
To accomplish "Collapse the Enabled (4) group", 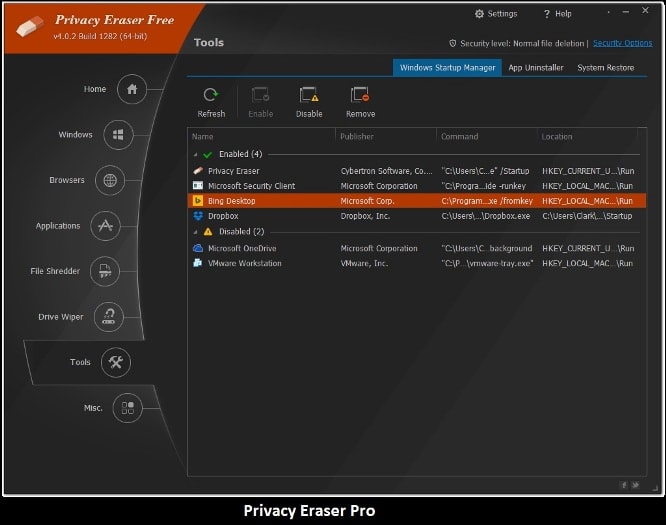I will coord(195,155).
